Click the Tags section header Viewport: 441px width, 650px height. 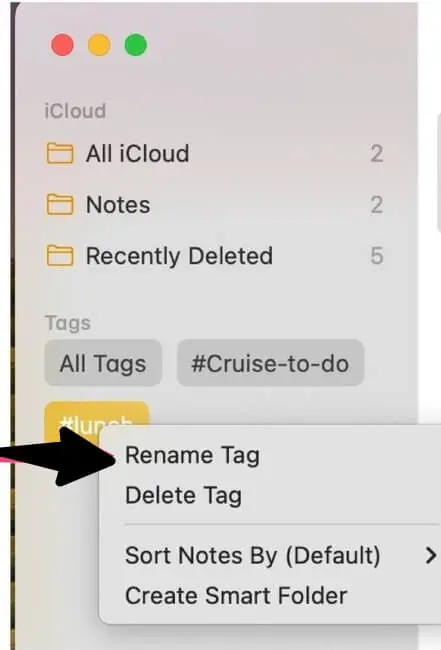[68, 323]
